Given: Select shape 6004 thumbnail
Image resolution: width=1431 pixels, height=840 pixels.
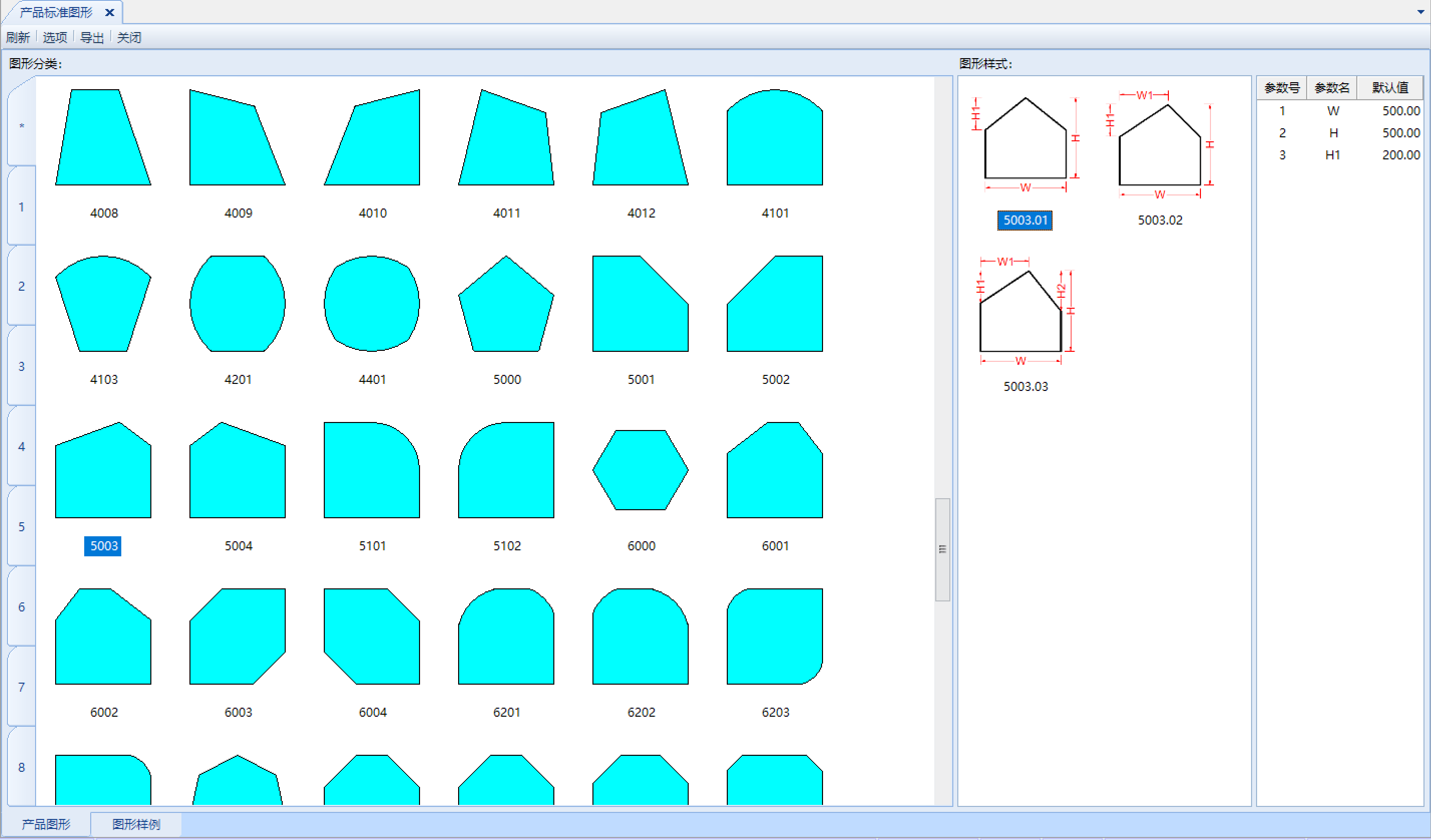Looking at the screenshot, I should (372, 636).
